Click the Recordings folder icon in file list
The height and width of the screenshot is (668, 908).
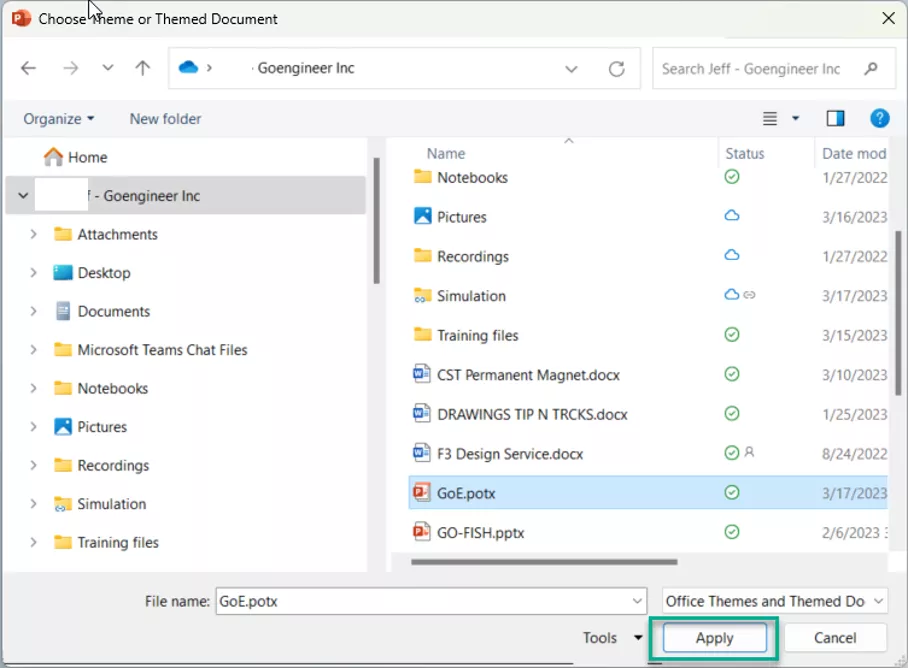pos(422,255)
